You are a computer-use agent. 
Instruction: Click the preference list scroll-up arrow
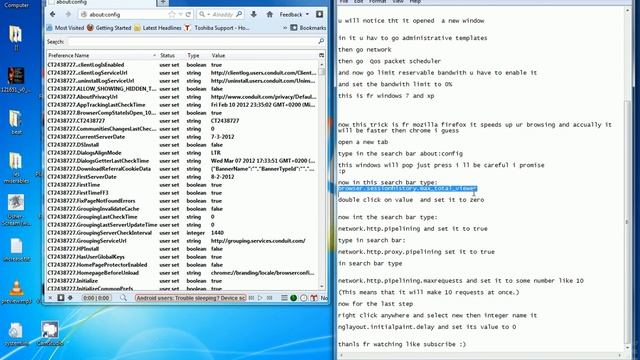click(x=322, y=64)
